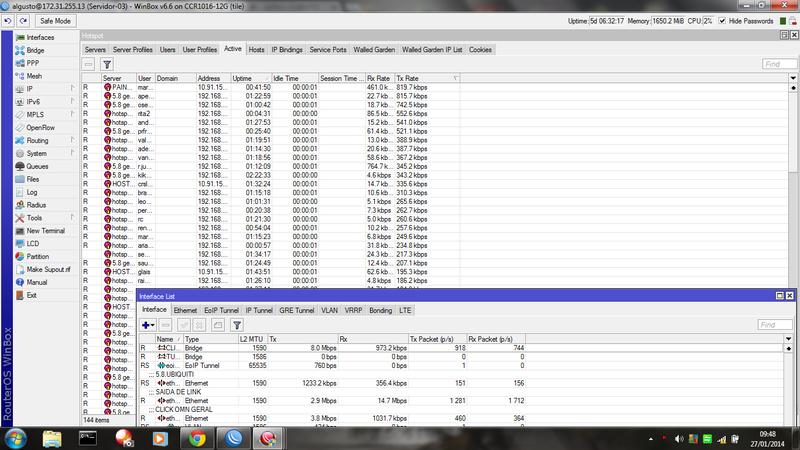Open Mesh in the sidebar

[34, 76]
